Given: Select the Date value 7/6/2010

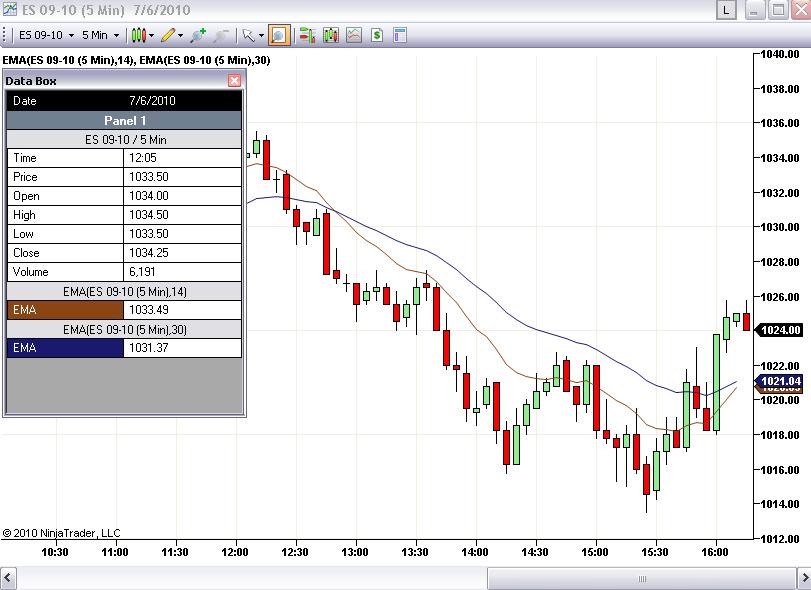Looking at the screenshot, I should click(x=152, y=101).
